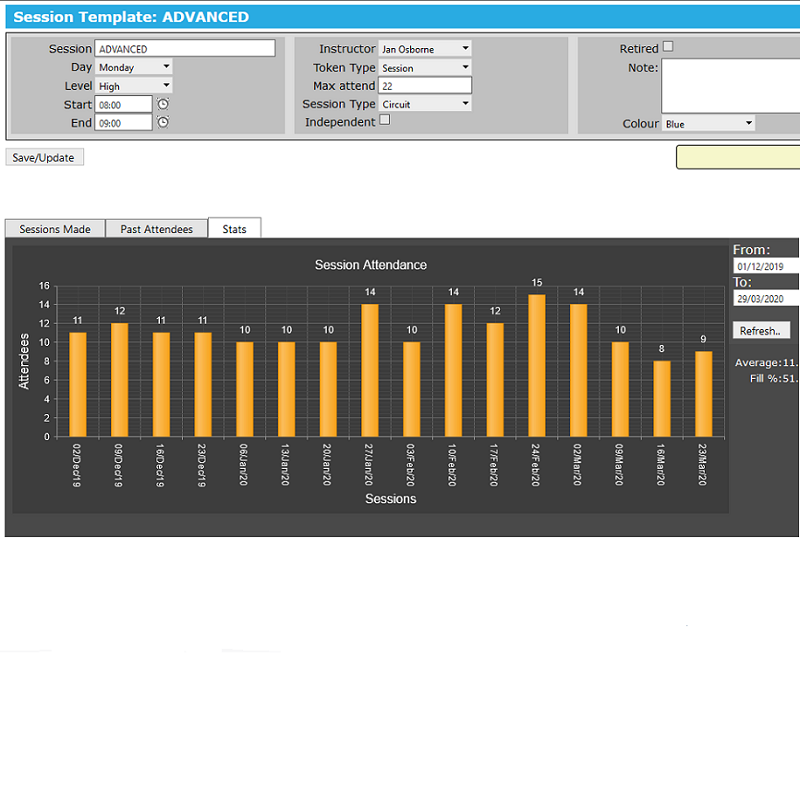Image resolution: width=800 pixels, height=800 pixels.
Task: Click the clock icon beside Start time
Action: click(x=163, y=104)
